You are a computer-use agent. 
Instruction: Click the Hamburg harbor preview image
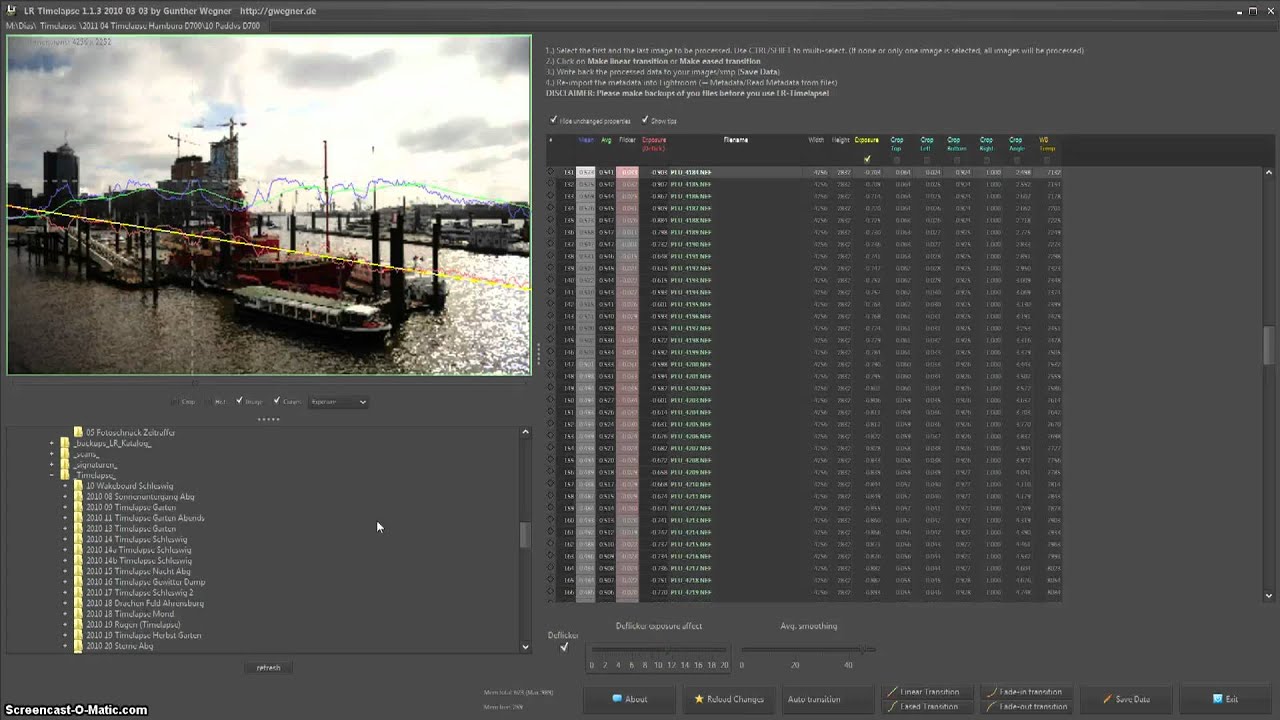[269, 205]
